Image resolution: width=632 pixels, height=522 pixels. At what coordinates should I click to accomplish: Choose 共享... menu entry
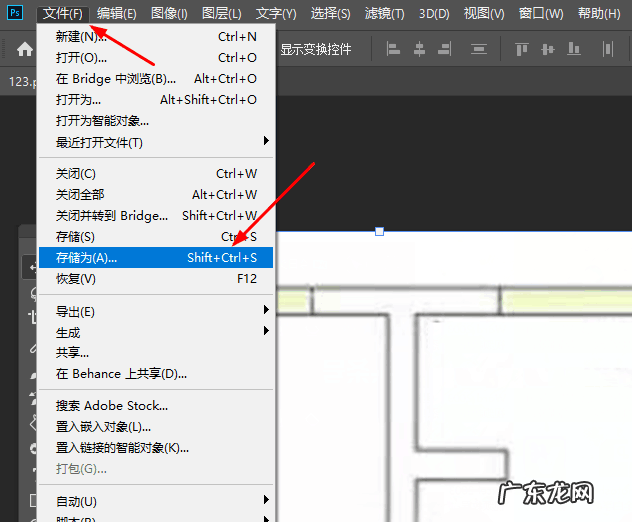[x=156, y=353]
